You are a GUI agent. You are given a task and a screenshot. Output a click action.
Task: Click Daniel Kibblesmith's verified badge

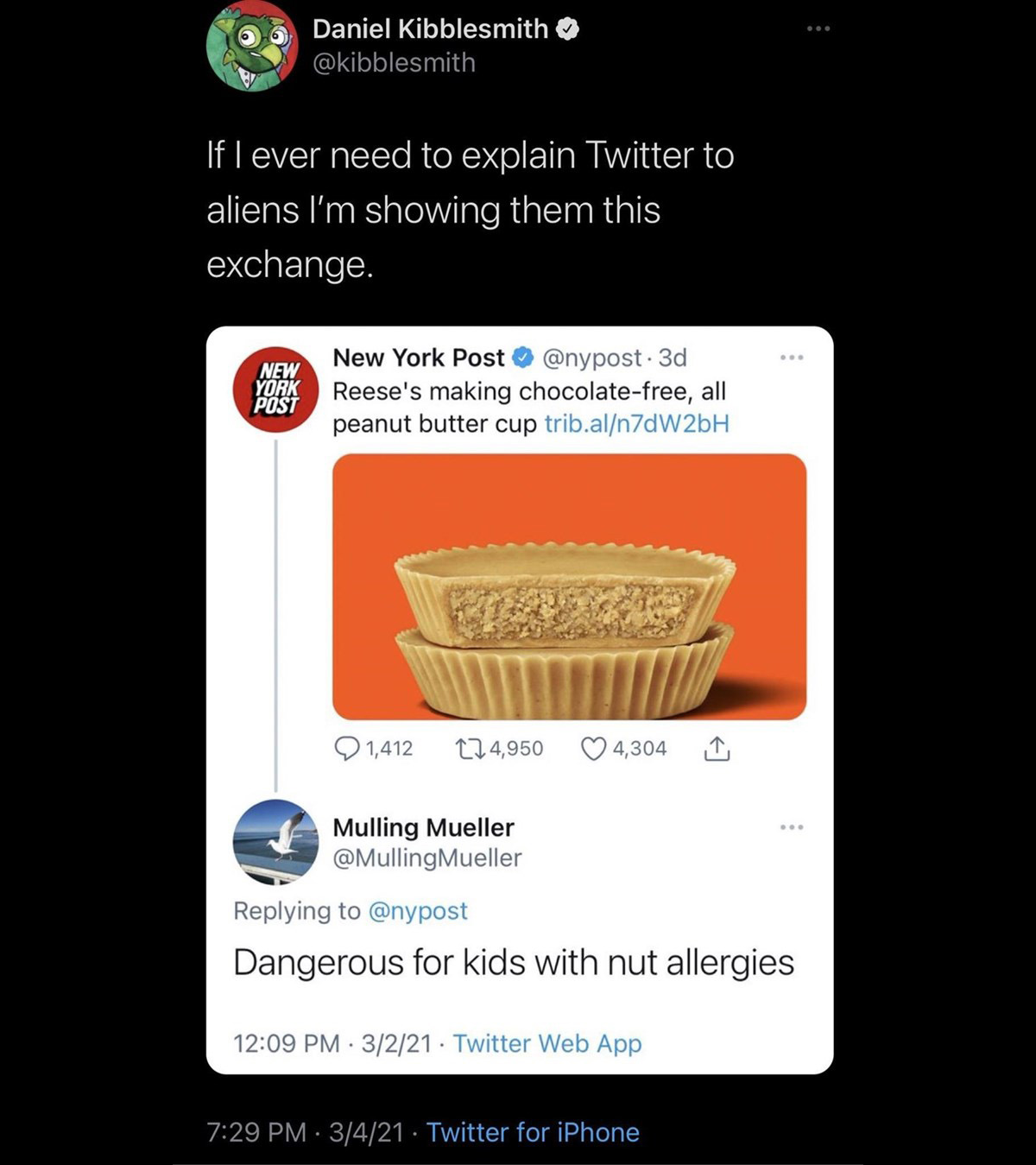pos(567,30)
